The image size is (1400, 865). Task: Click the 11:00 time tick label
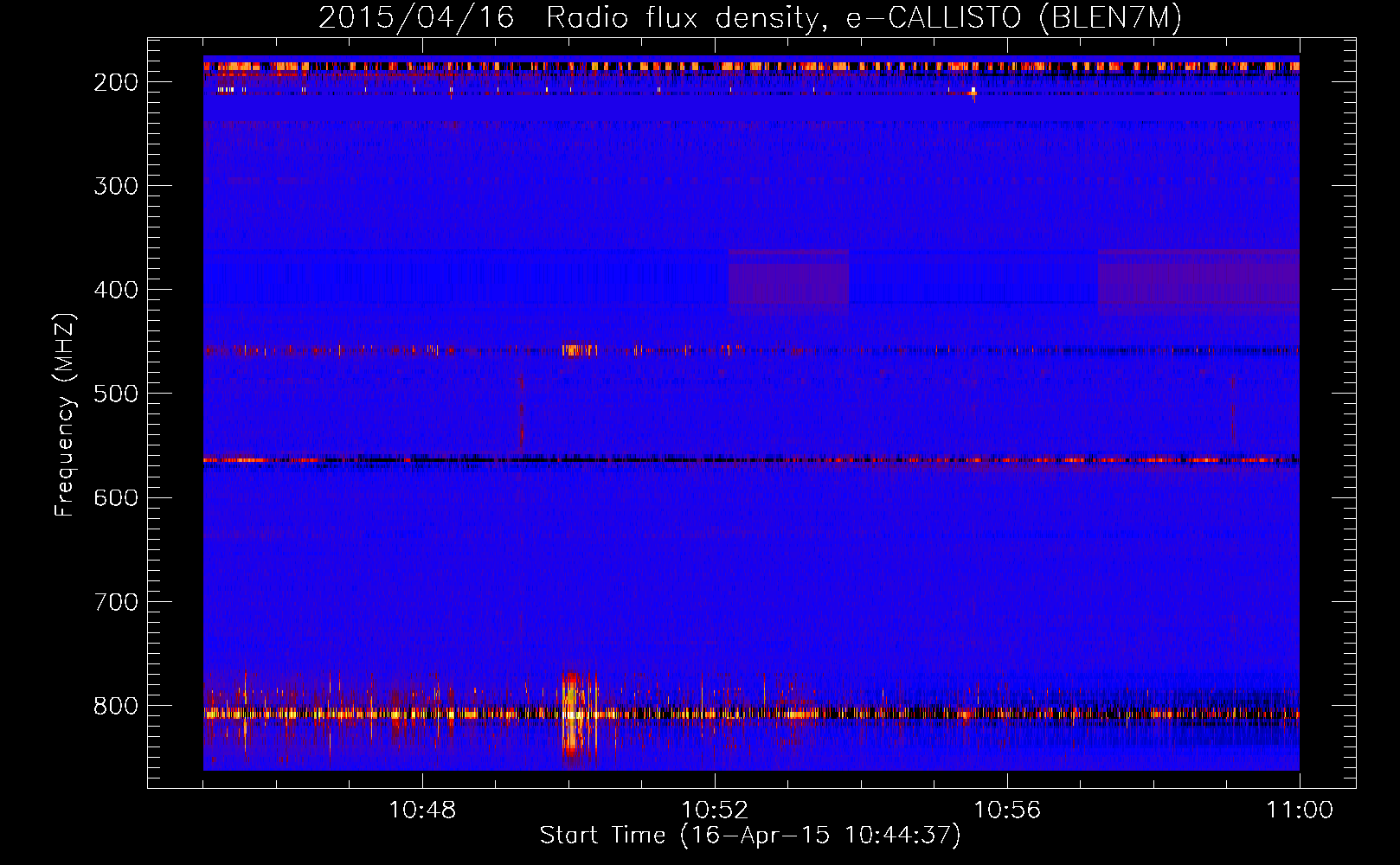(x=1300, y=810)
